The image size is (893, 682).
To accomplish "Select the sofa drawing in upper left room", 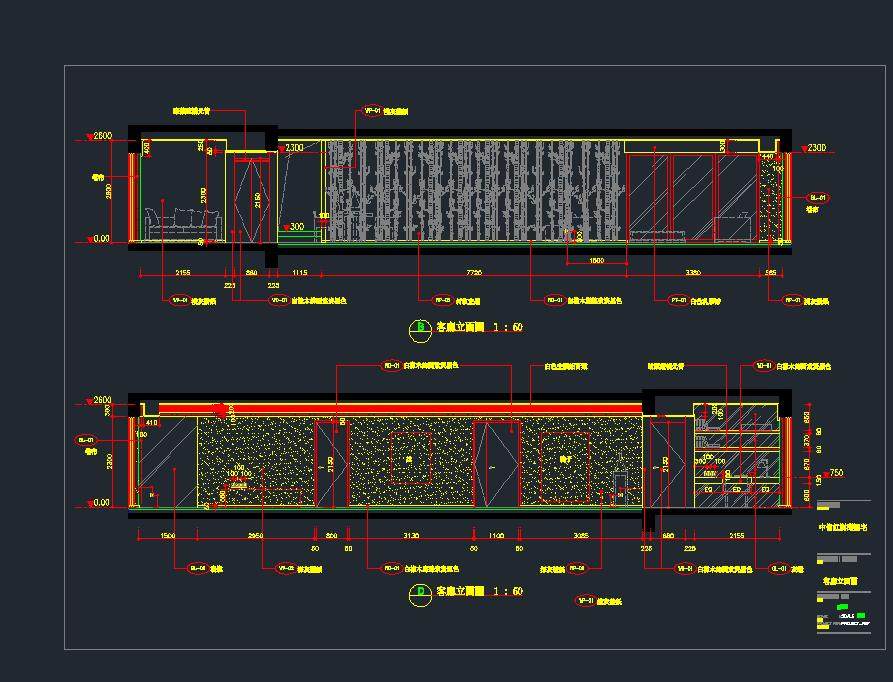I will click(182, 225).
